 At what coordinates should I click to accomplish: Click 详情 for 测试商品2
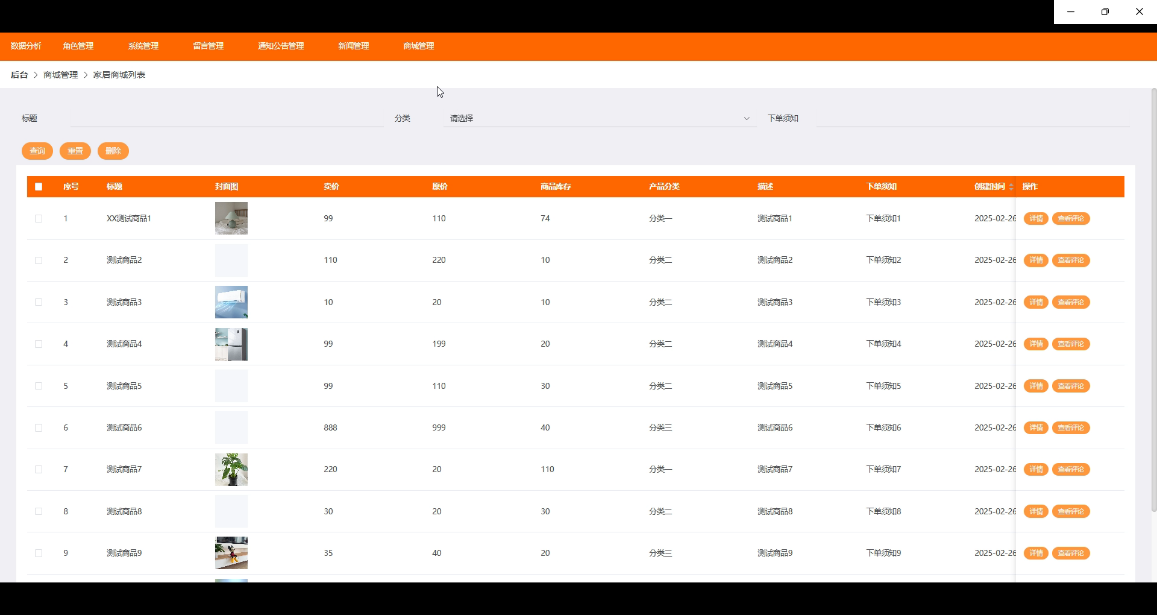pyautogui.click(x=1036, y=260)
